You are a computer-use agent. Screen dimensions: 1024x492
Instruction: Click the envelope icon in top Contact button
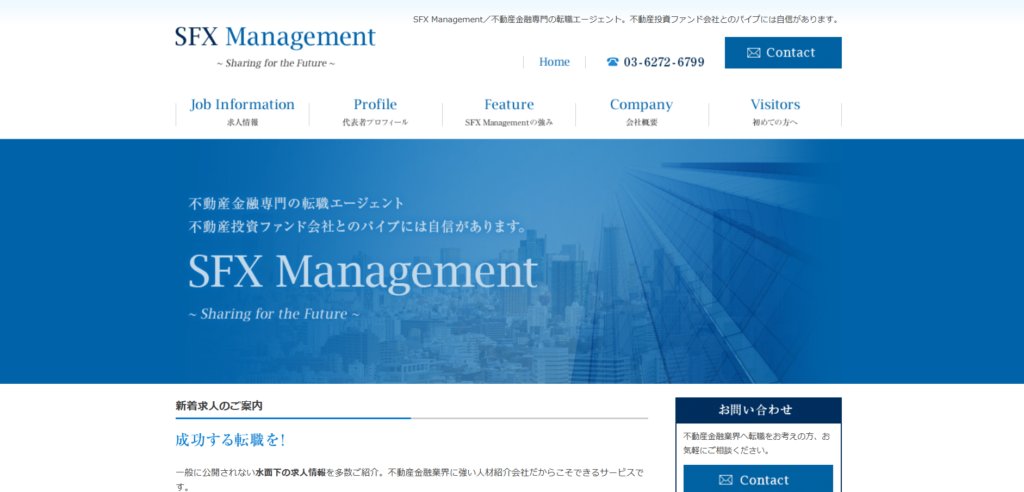coord(754,53)
